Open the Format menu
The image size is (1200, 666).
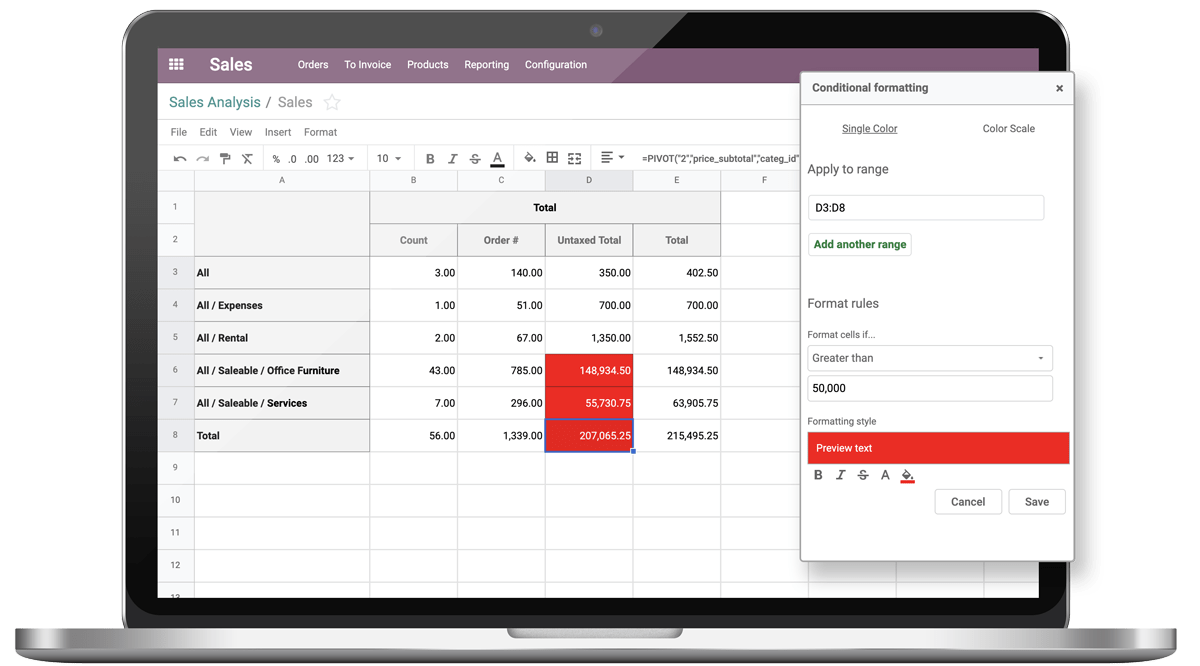coord(320,131)
